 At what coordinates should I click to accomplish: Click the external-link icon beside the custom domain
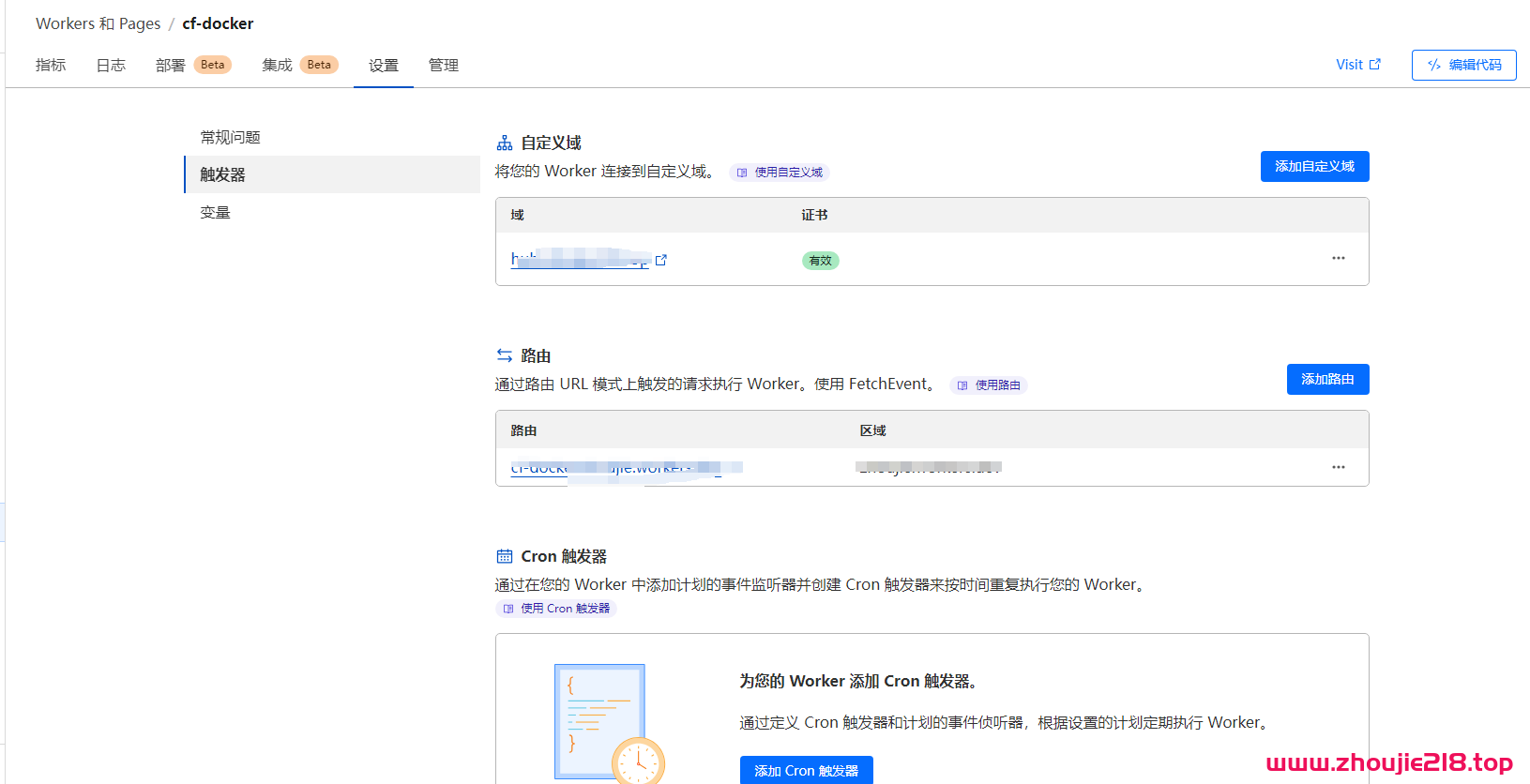[661, 260]
